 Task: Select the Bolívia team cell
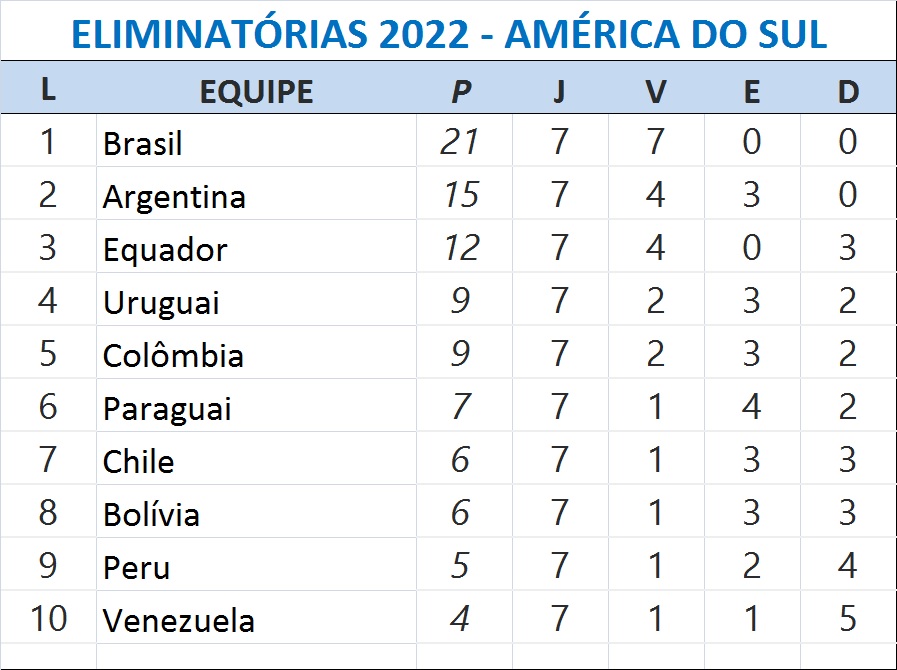[151, 515]
